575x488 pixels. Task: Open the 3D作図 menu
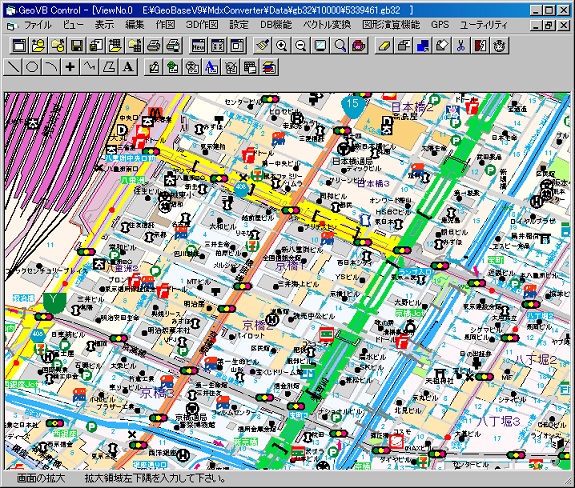[x=202, y=25]
